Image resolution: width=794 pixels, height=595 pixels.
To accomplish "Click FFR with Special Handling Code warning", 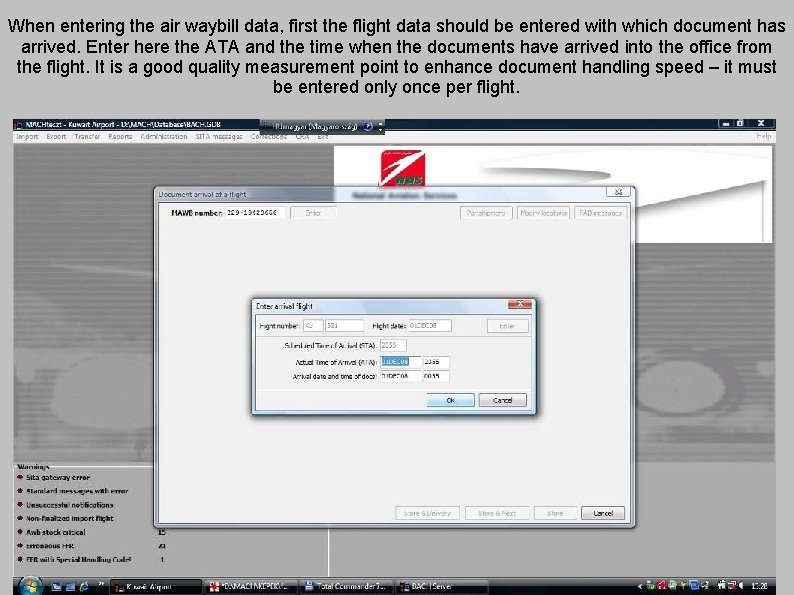I will tap(78, 560).
